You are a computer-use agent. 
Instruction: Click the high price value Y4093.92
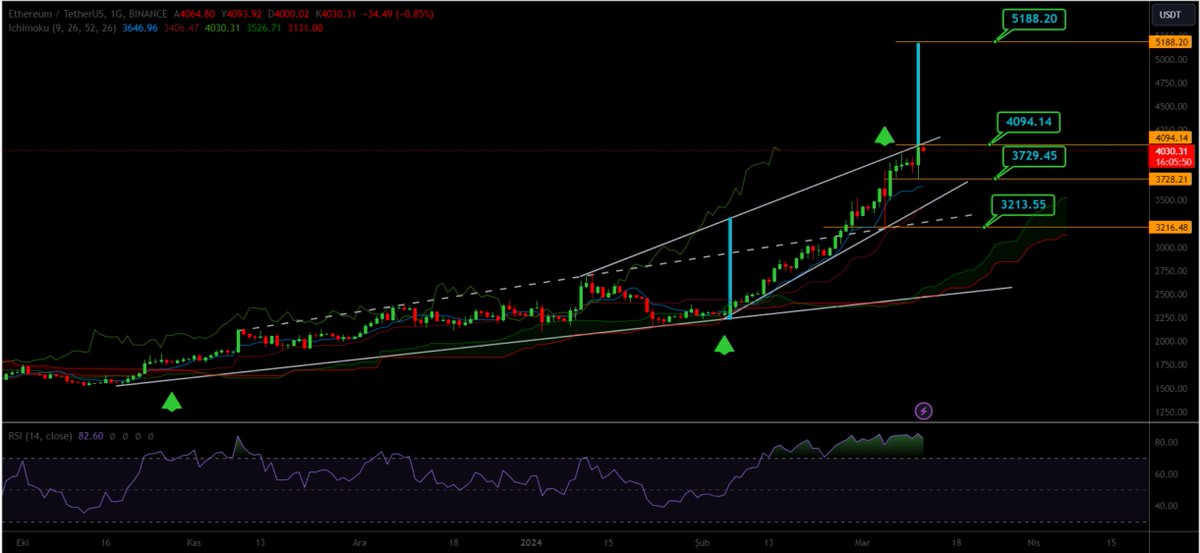pos(241,14)
